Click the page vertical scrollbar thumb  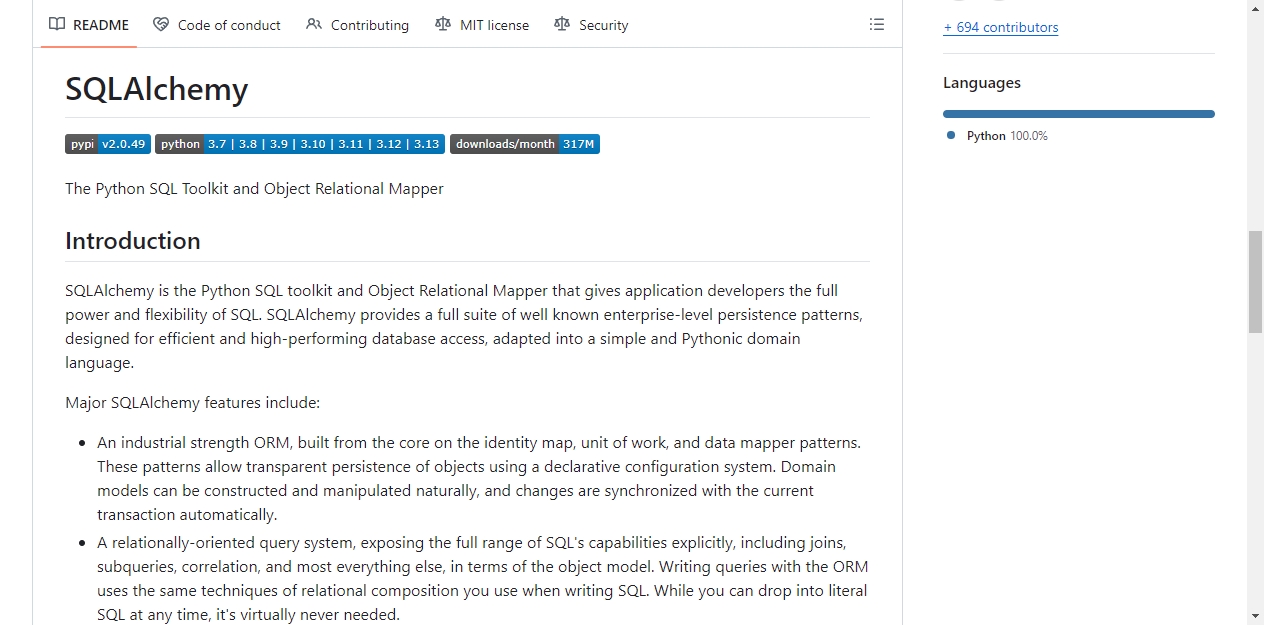click(1255, 282)
